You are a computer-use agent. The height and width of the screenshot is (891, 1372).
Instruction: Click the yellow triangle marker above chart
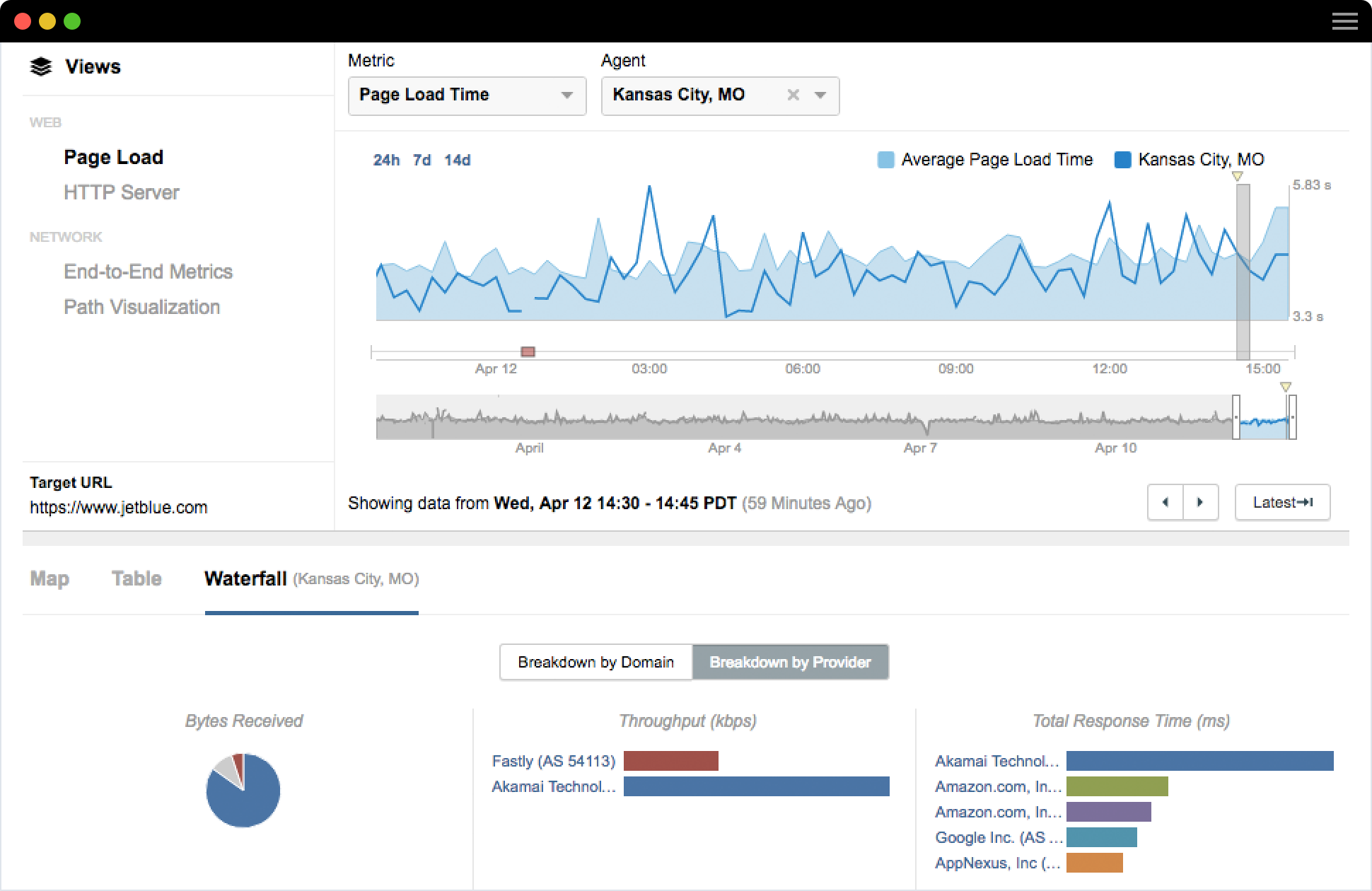tap(1237, 176)
